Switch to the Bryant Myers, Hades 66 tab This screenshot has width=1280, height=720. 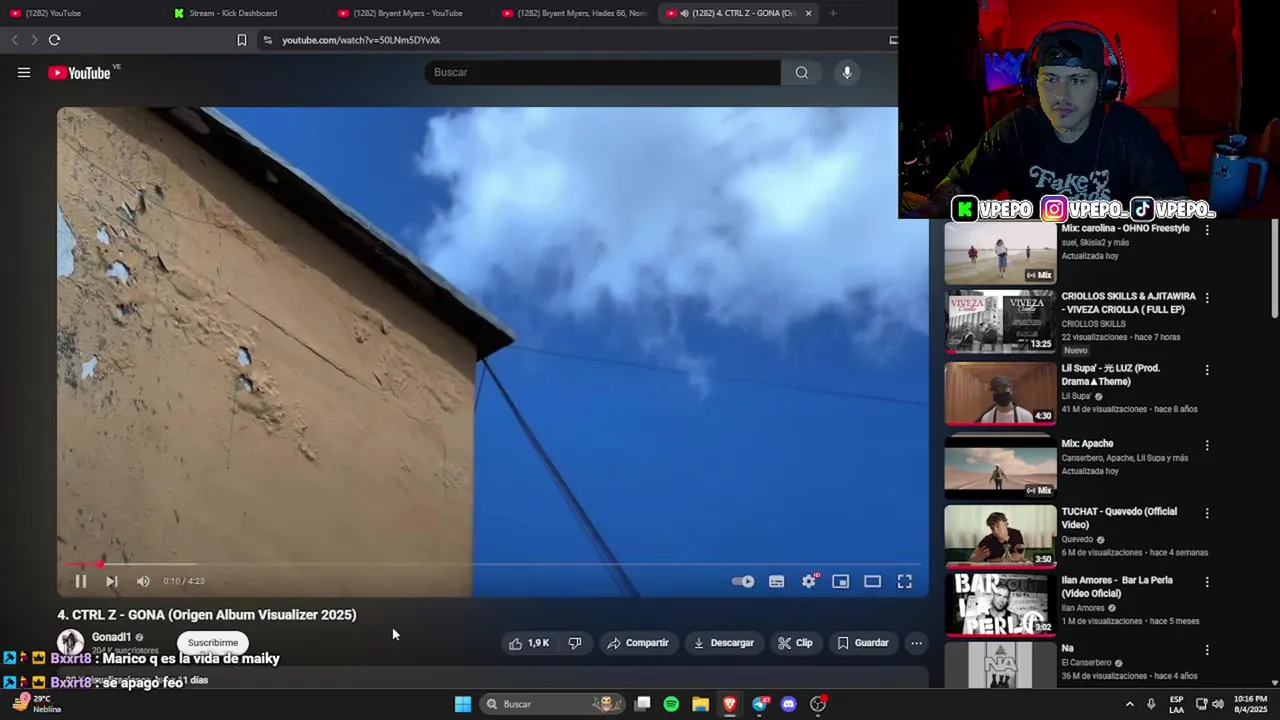574,13
